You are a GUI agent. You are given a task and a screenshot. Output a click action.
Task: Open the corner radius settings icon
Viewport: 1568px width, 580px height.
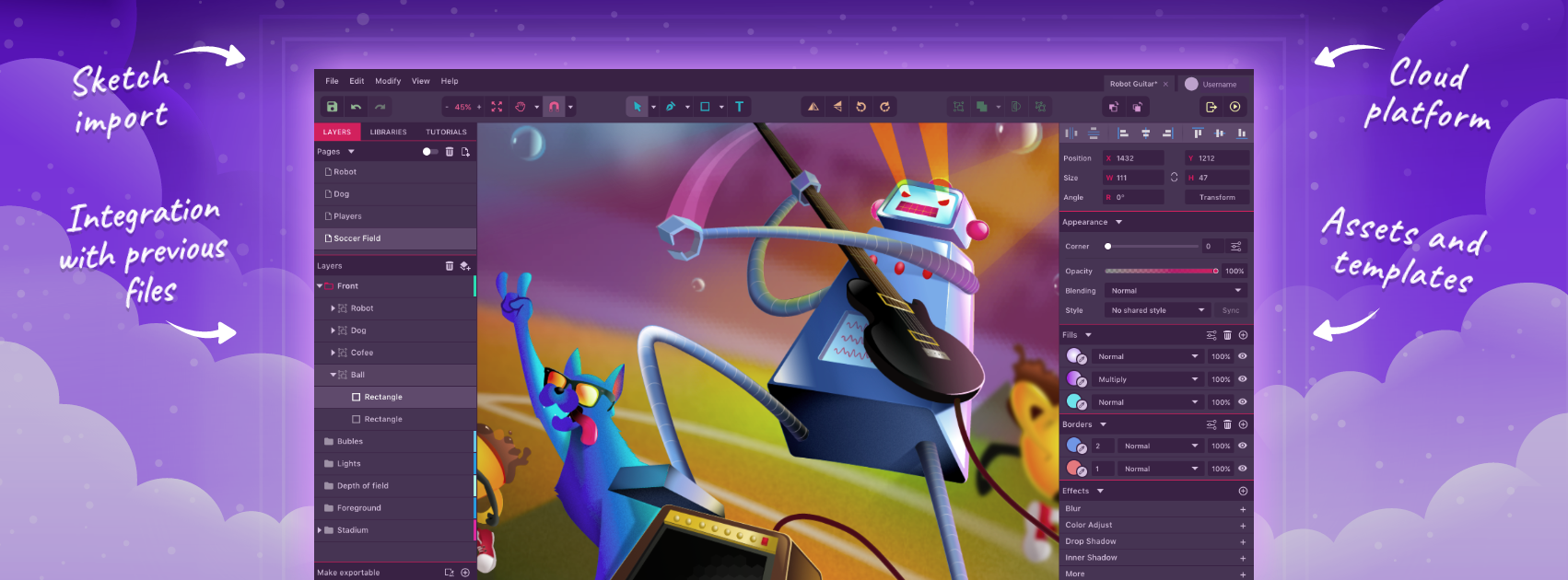[x=1236, y=247]
